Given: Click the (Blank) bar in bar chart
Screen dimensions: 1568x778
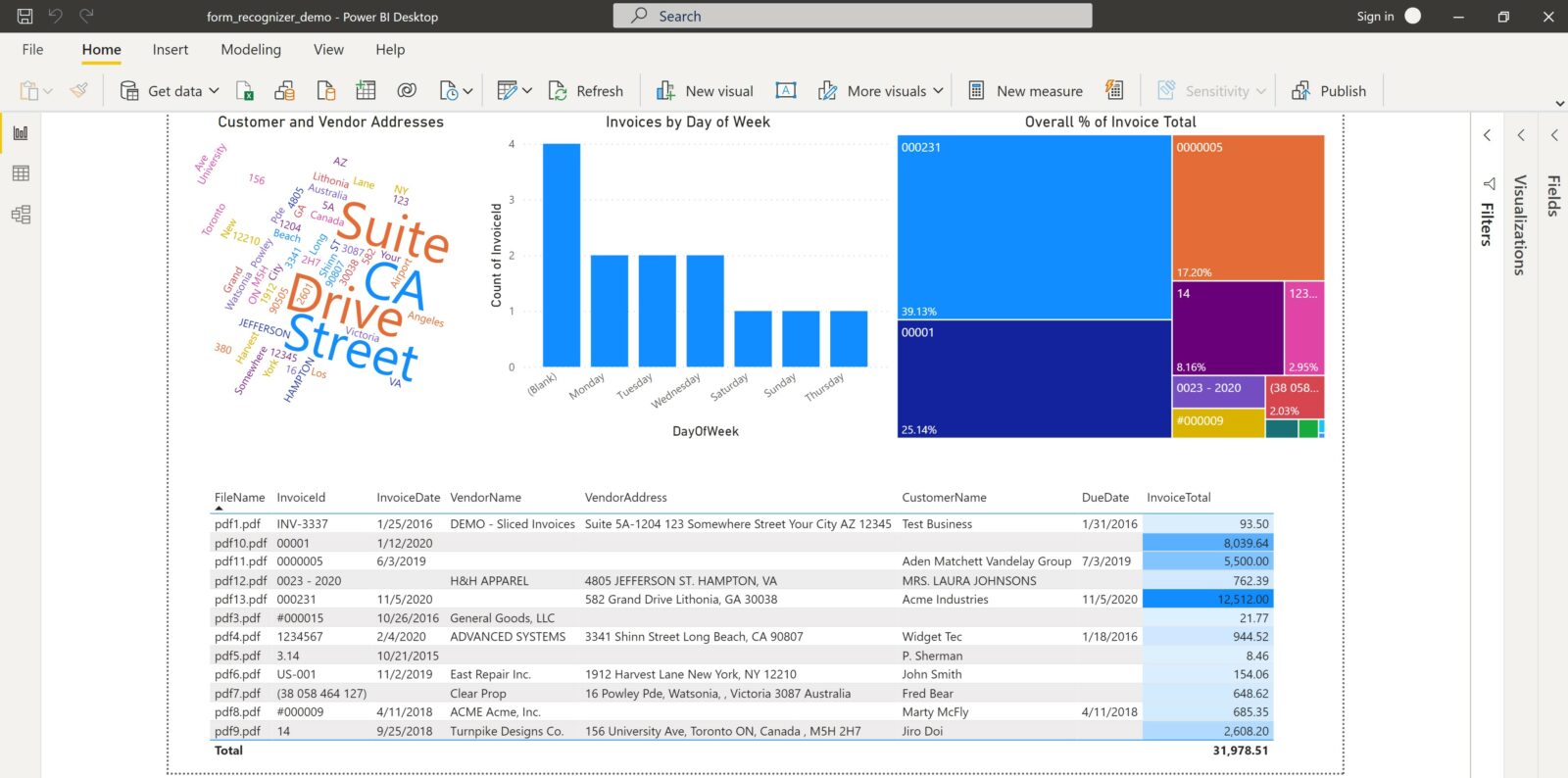Looking at the screenshot, I should 562,256.
